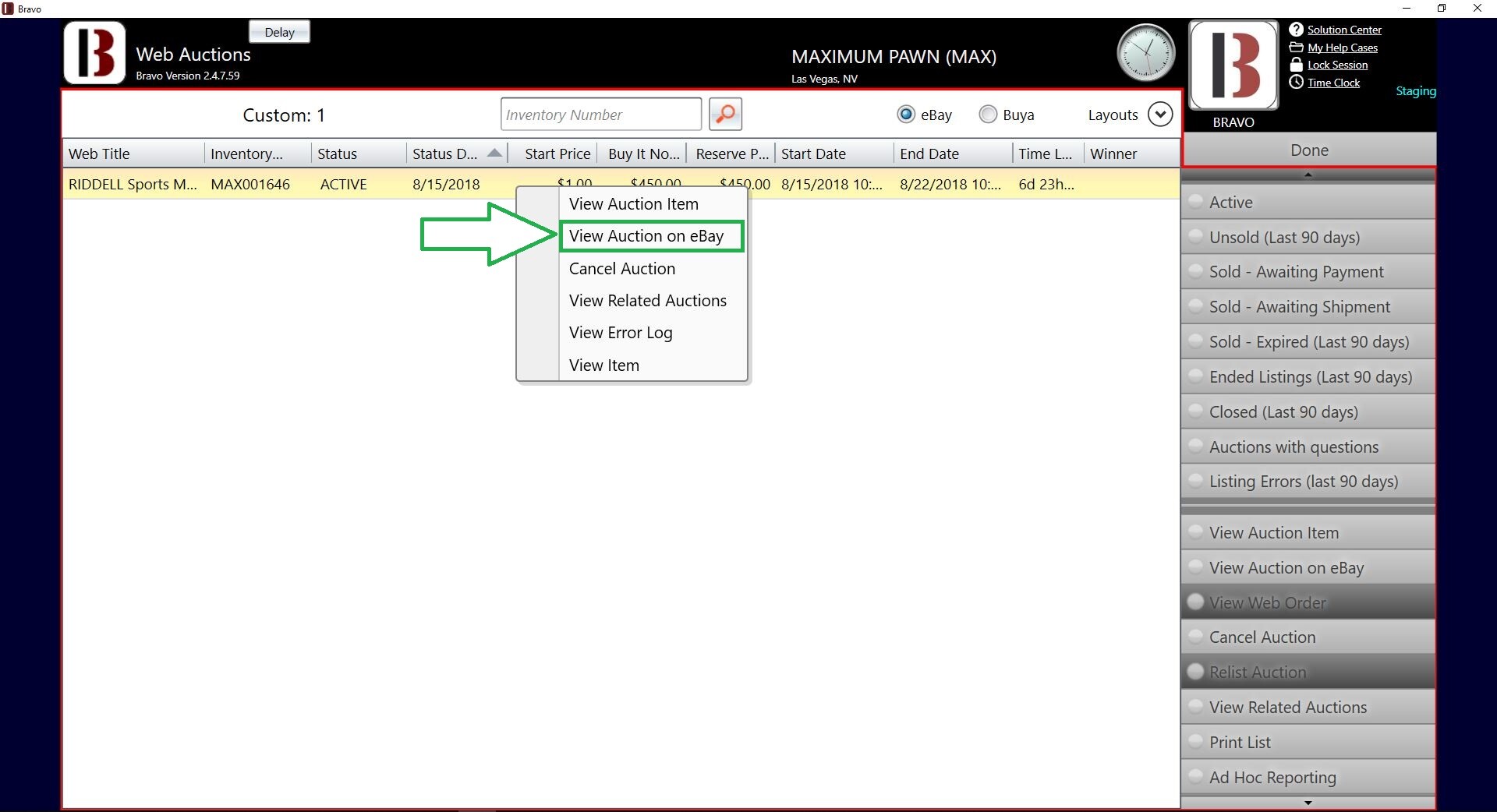Sort by the Status column header
1497x812 pixels.
359,154
